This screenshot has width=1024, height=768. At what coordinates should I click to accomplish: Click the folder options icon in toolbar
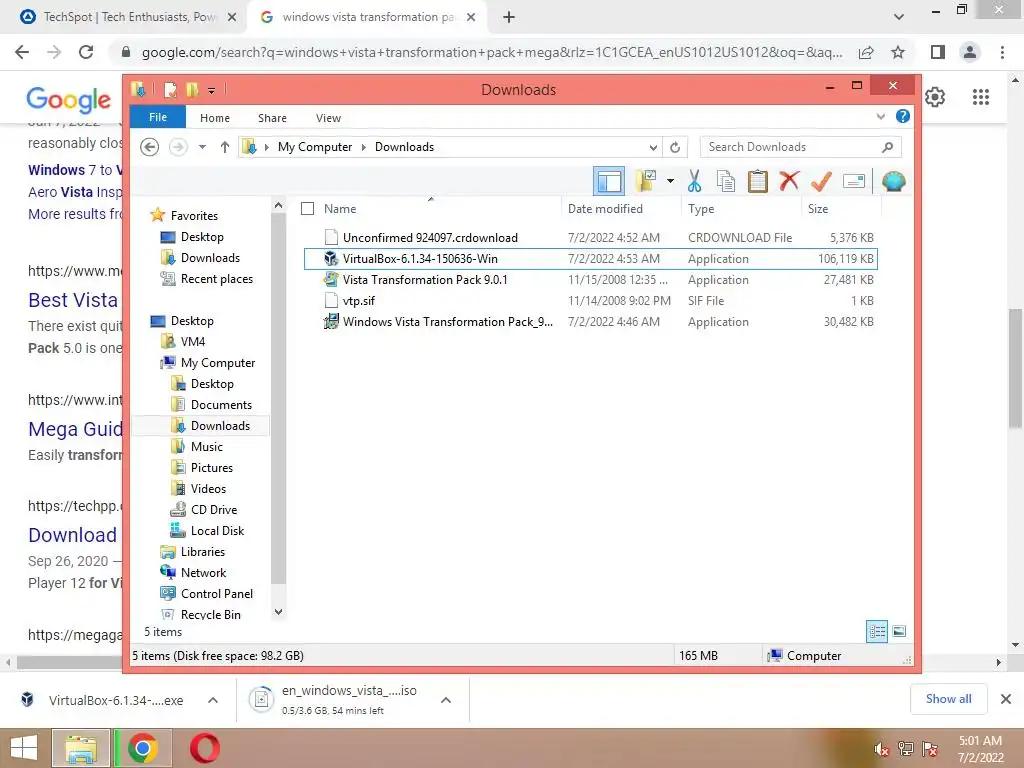[646, 181]
